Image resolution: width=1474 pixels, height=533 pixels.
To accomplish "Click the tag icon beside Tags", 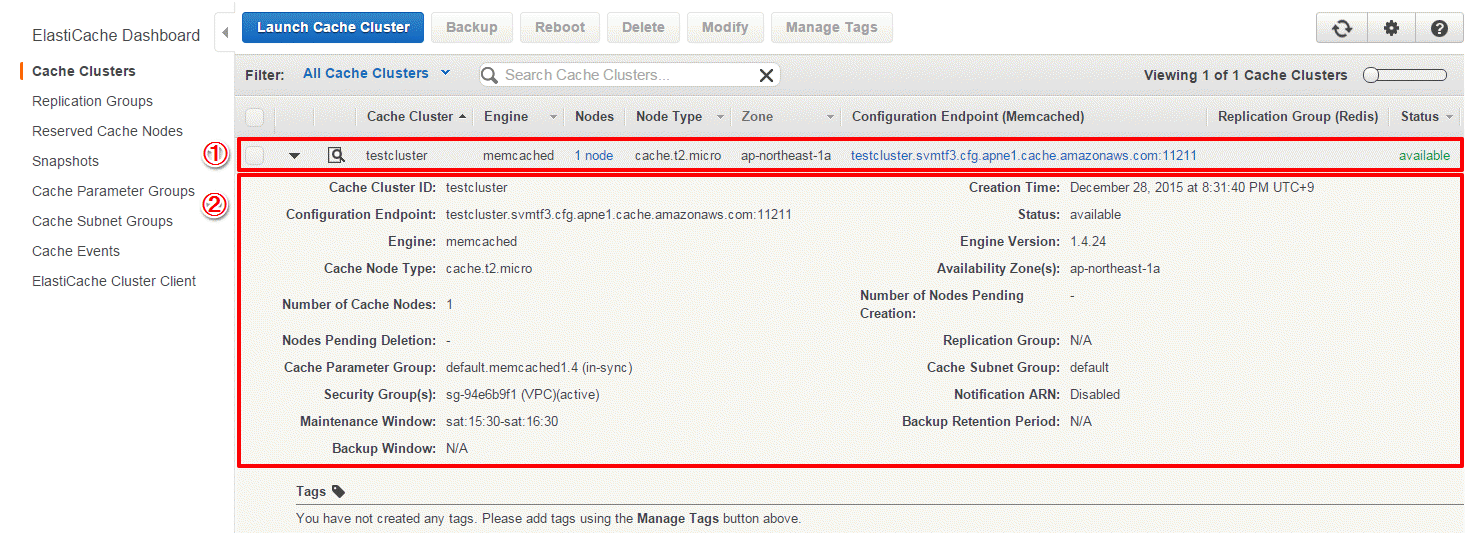I will (x=338, y=491).
